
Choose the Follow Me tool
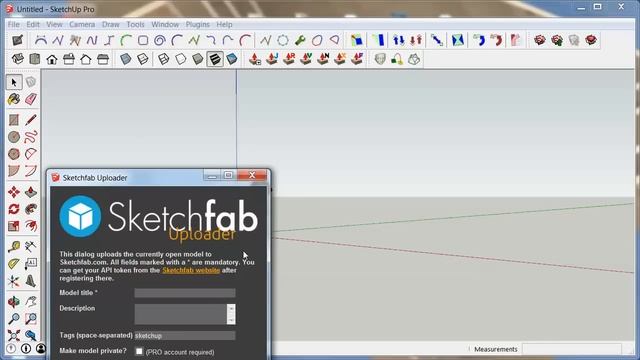(31, 209)
